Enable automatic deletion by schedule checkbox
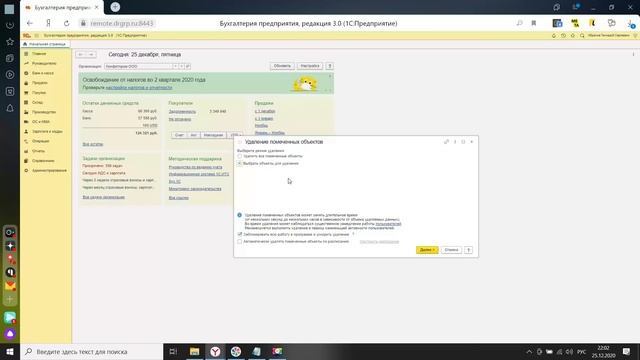 [x=240, y=242]
